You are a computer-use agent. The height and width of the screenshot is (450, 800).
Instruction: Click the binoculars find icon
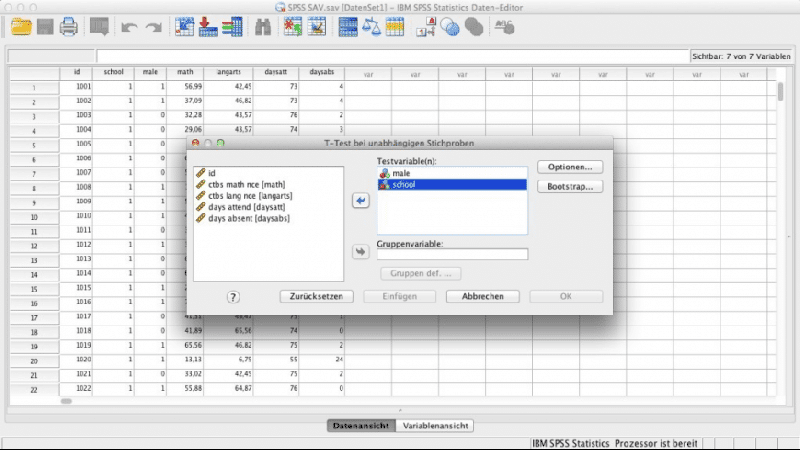click(x=264, y=27)
